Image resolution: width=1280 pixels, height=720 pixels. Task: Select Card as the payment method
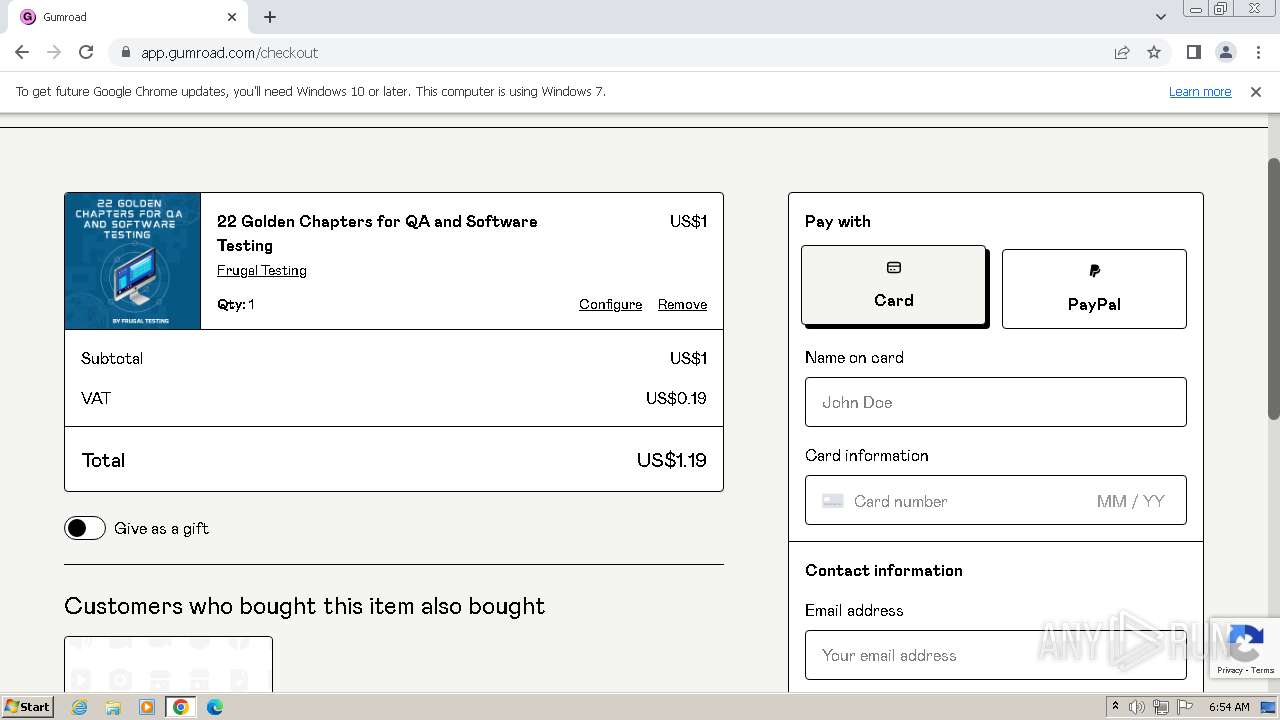pyautogui.click(x=893, y=286)
